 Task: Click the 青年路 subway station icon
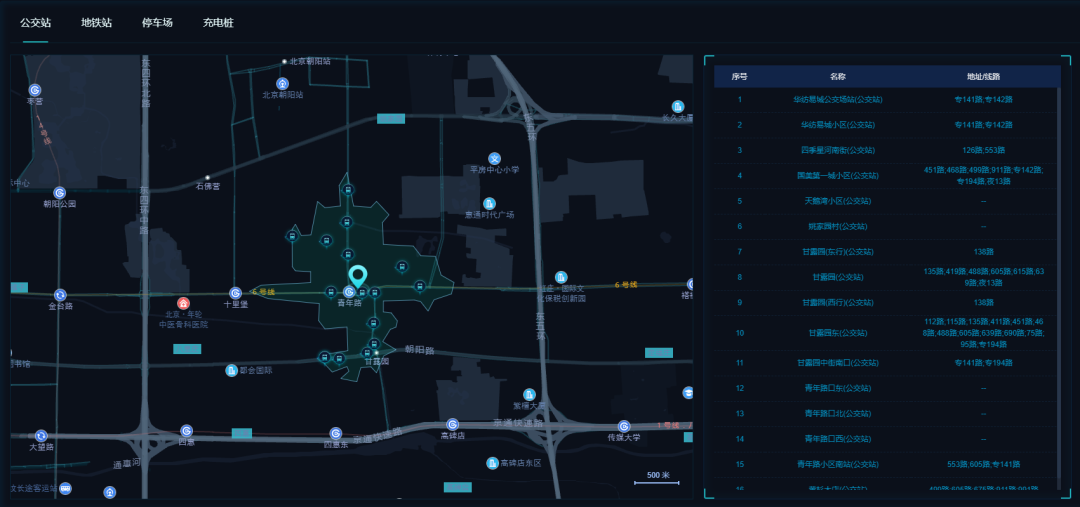point(349,292)
